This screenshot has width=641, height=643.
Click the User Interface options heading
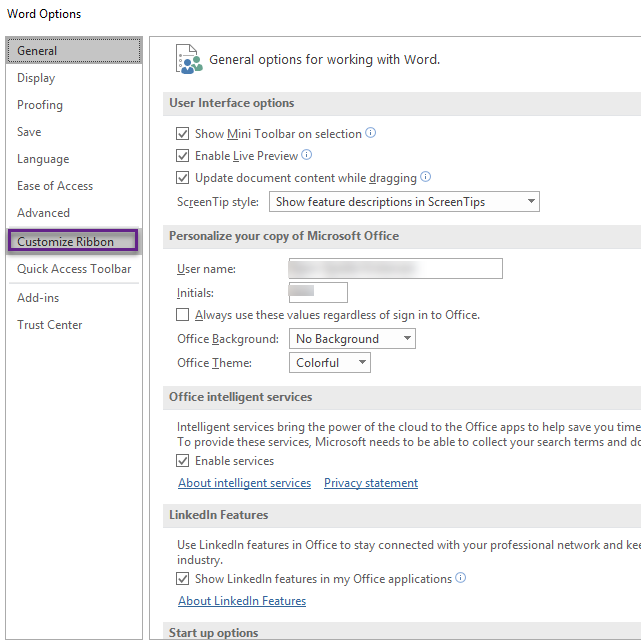[232, 103]
